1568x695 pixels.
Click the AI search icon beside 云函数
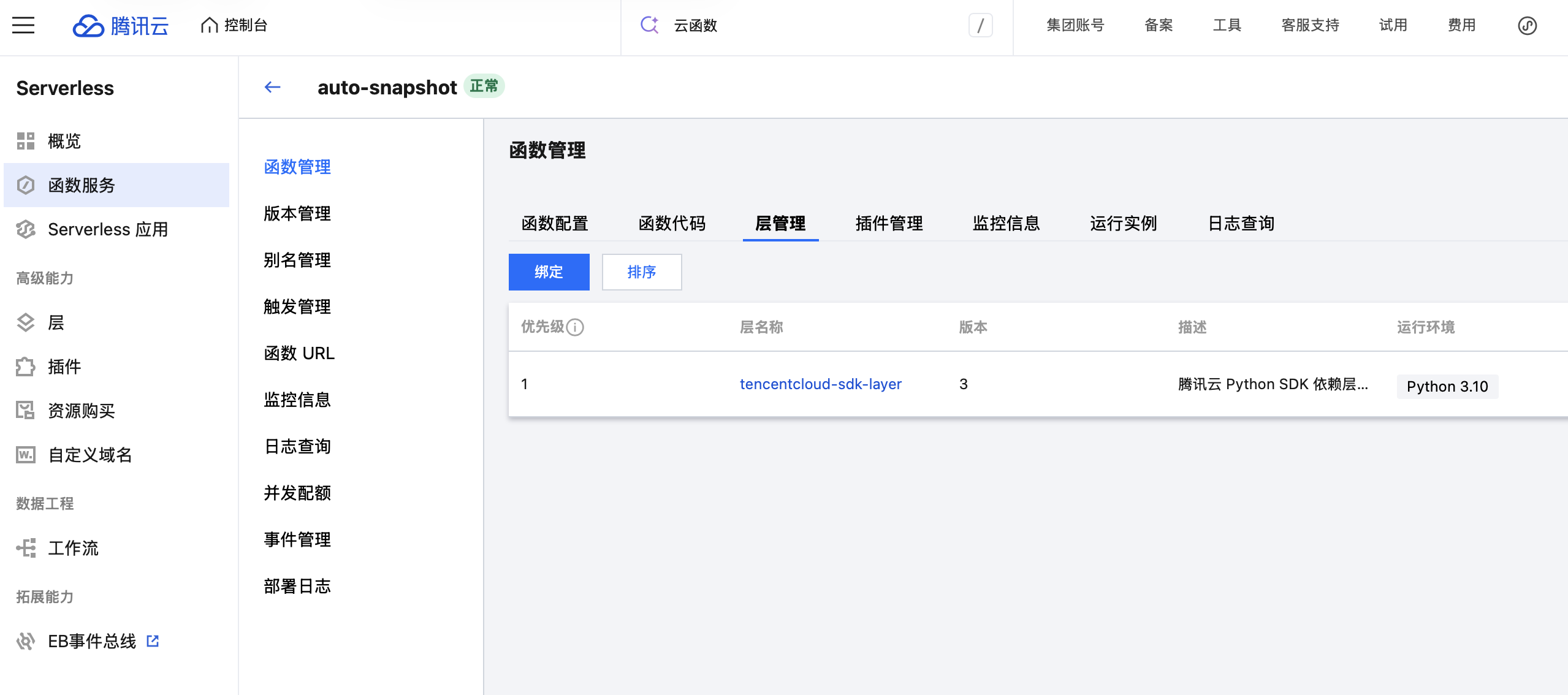(649, 25)
